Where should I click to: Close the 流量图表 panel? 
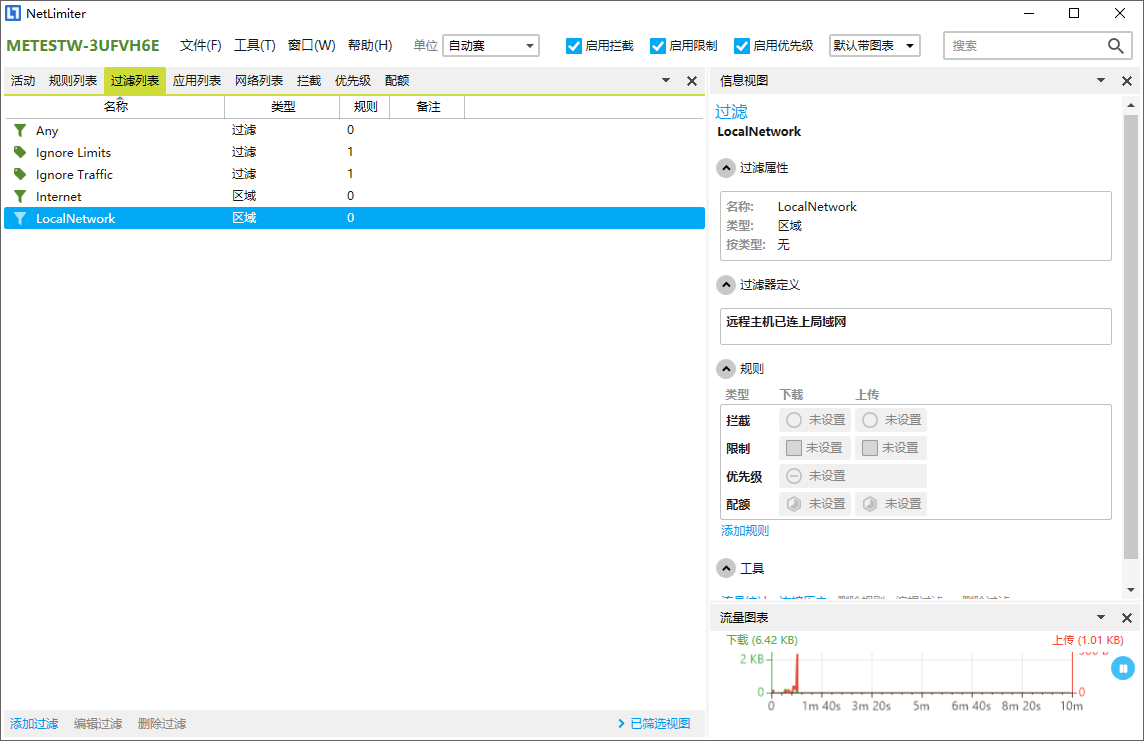[x=1126, y=618]
